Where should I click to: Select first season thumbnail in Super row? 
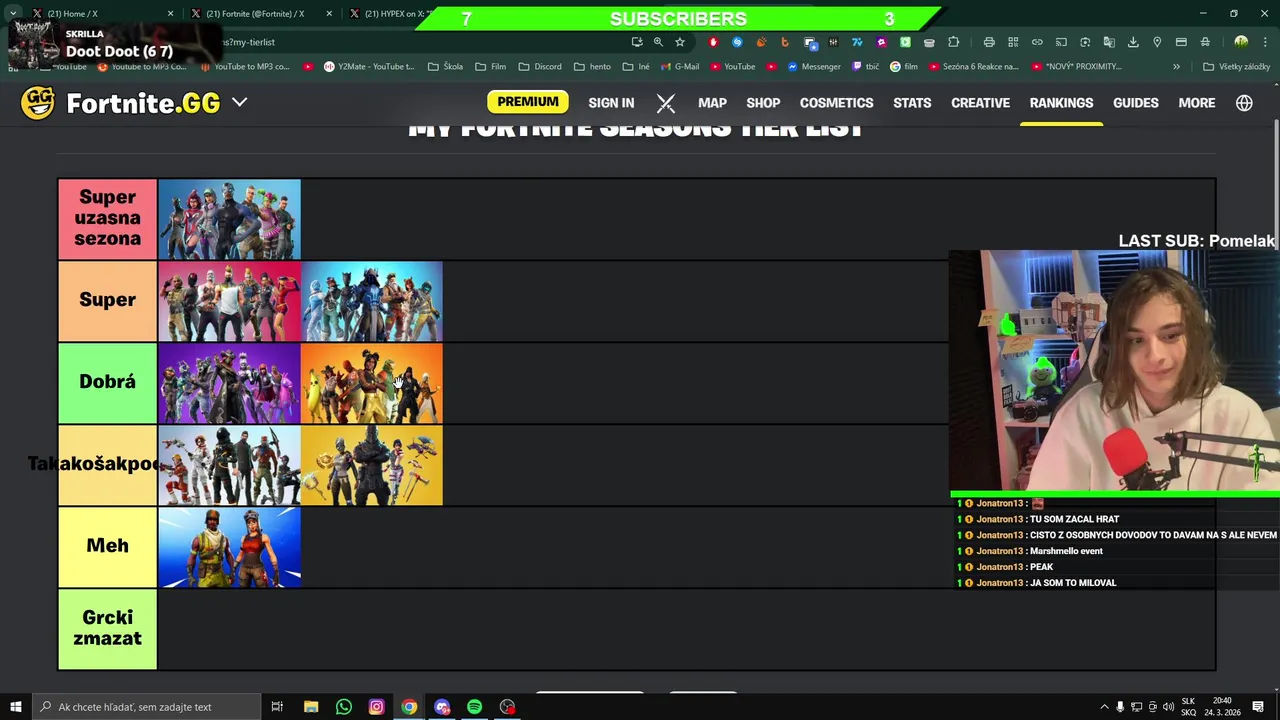coord(229,301)
